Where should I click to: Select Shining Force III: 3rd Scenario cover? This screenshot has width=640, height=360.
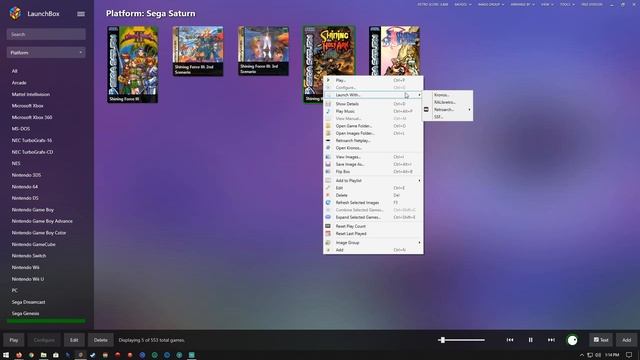click(263, 51)
